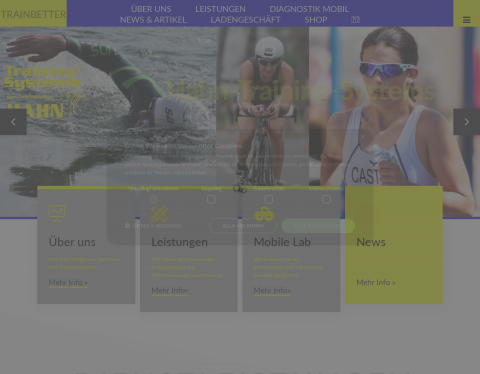The height and width of the screenshot is (374, 480).
Task: Open LADENGESCHÄFT menu item
Action: pos(245,20)
